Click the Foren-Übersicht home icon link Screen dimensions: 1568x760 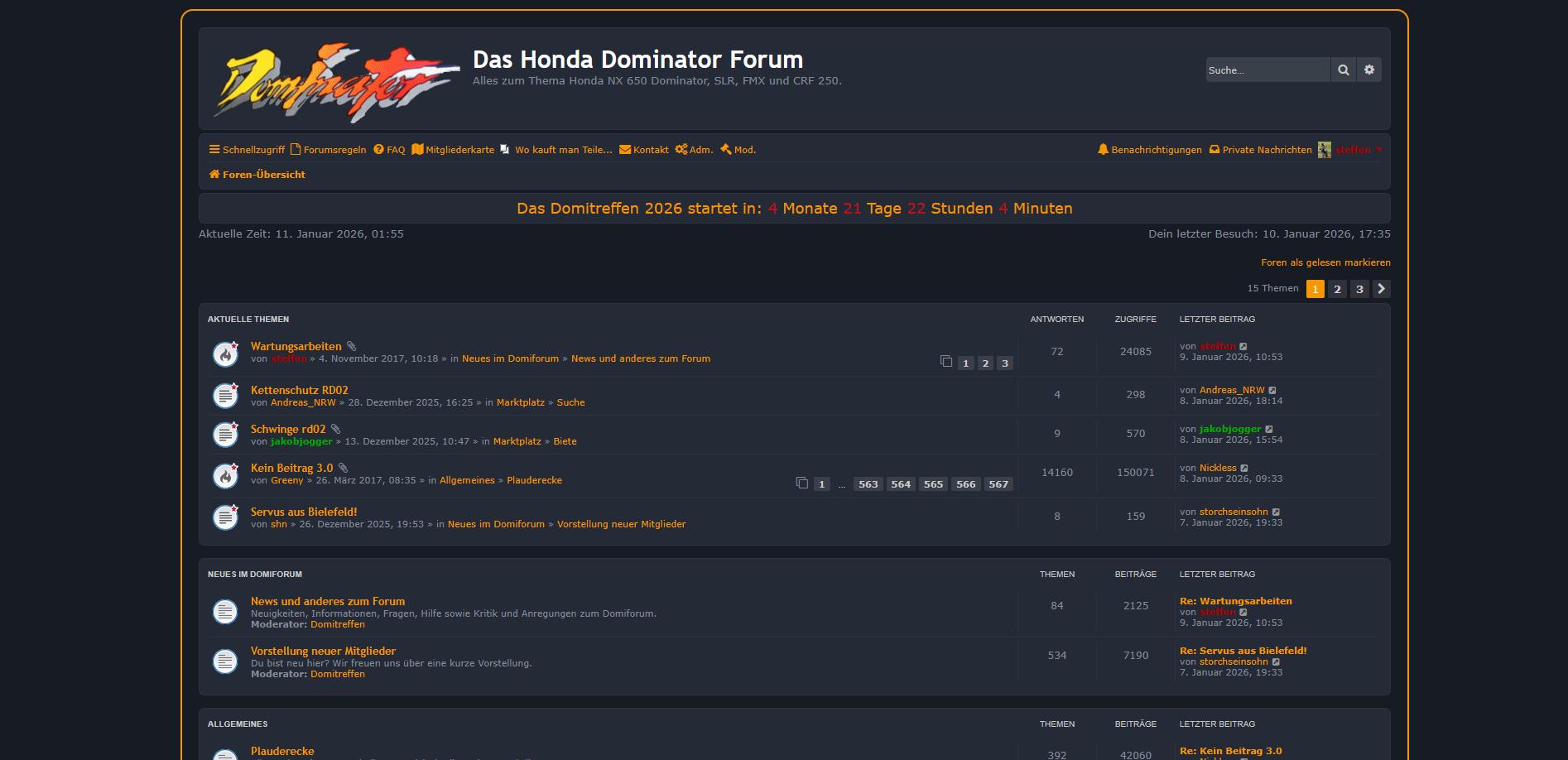coord(257,175)
